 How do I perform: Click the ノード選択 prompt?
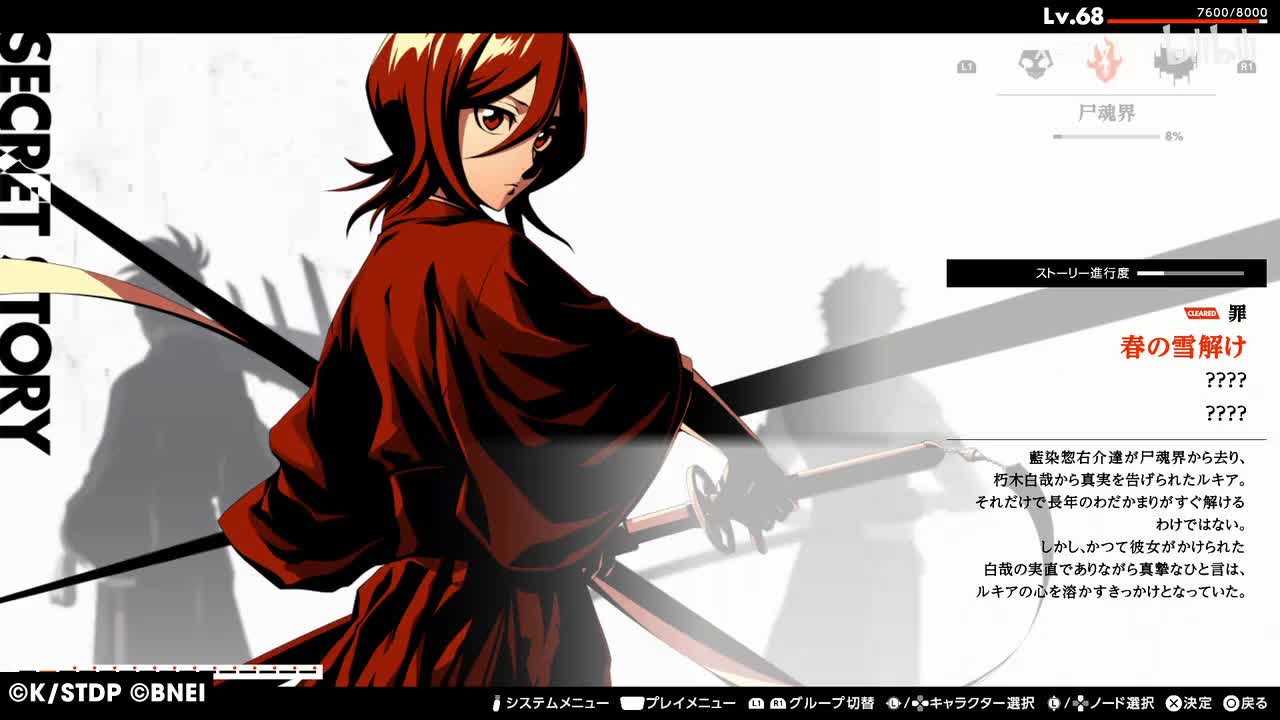click(1121, 703)
